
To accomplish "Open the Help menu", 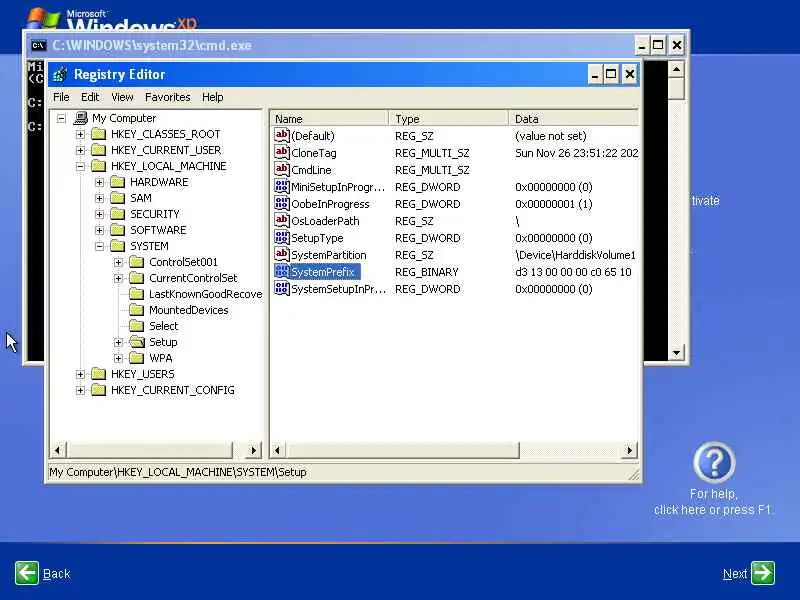I will point(212,97).
